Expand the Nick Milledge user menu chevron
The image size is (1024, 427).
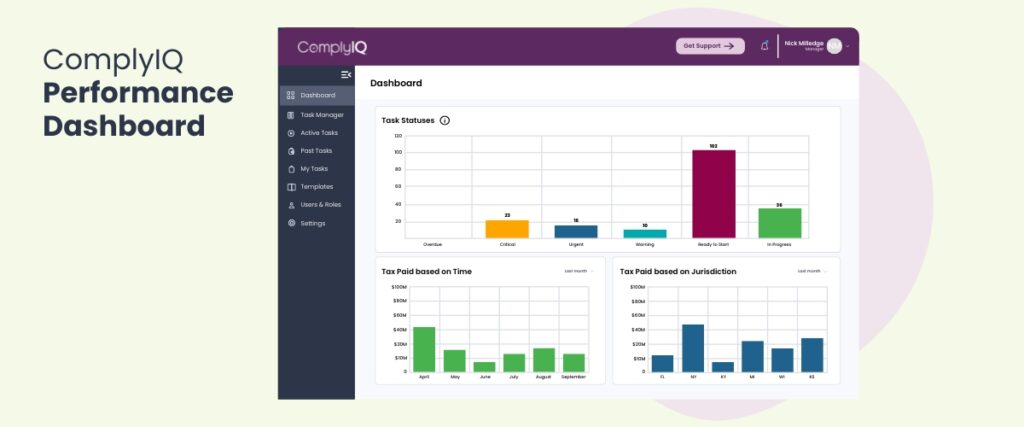coord(849,46)
